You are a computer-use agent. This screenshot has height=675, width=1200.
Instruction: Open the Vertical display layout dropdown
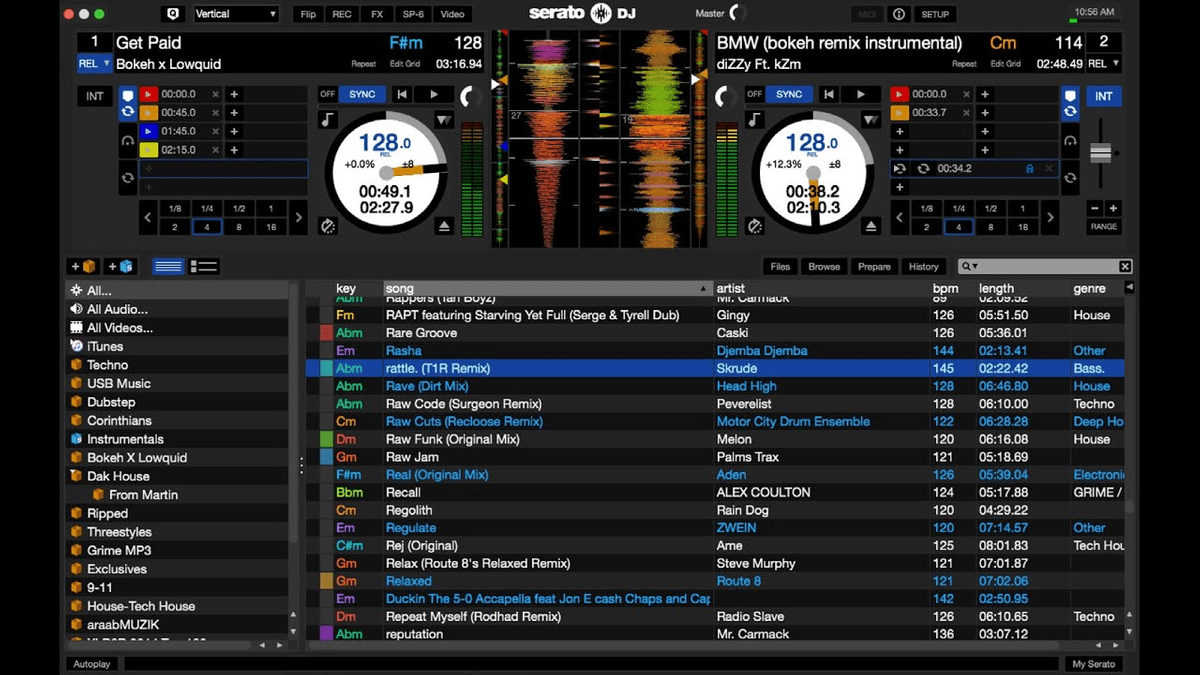235,14
